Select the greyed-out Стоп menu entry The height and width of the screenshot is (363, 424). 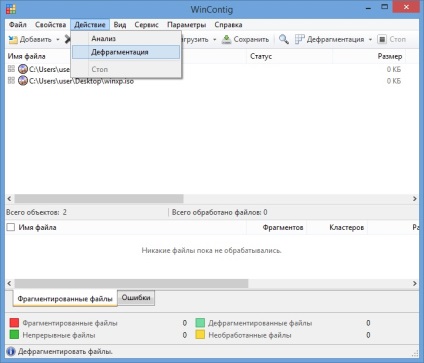[x=126, y=69]
